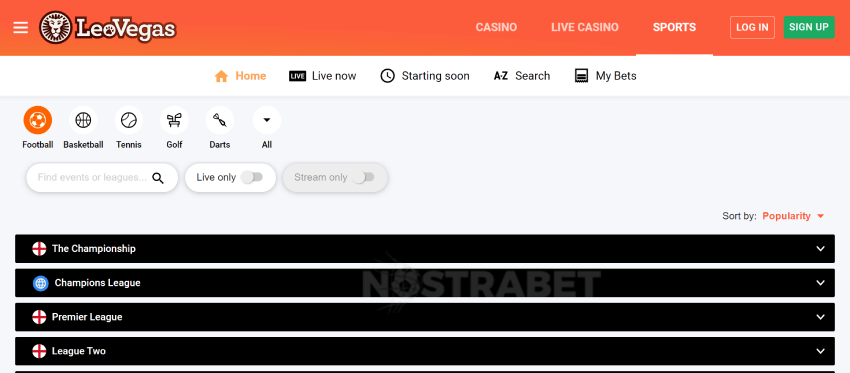850x373 pixels.
Task: Switch to Live now tab
Action: point(334,76)
